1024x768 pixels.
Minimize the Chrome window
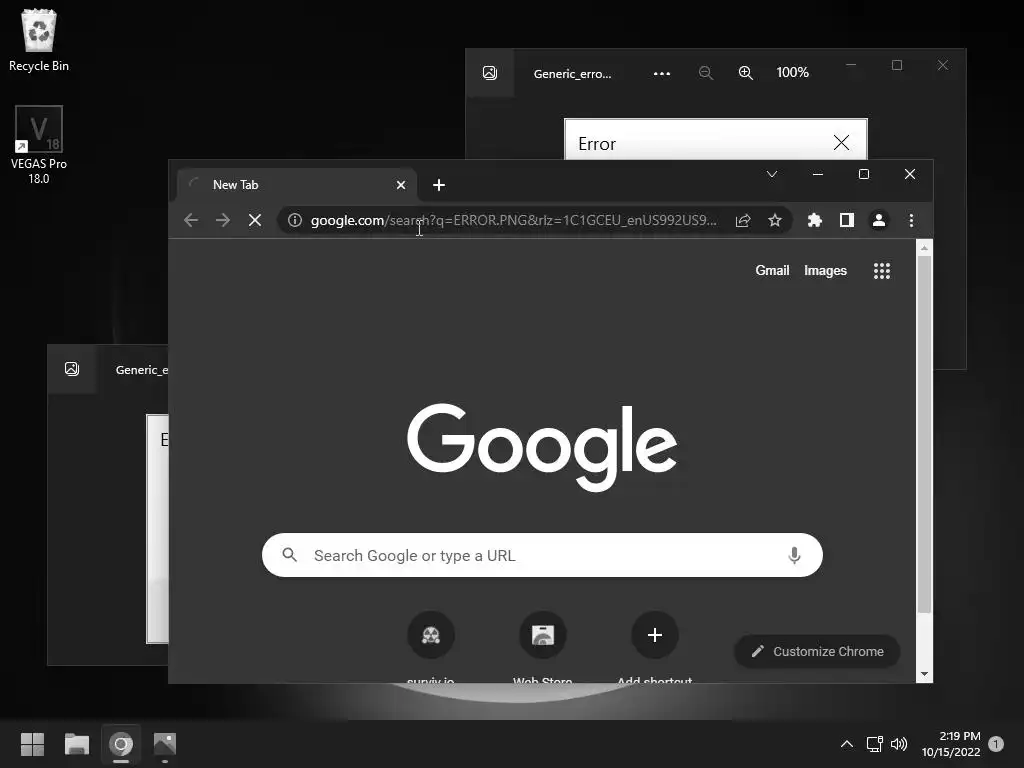point(818,174)
